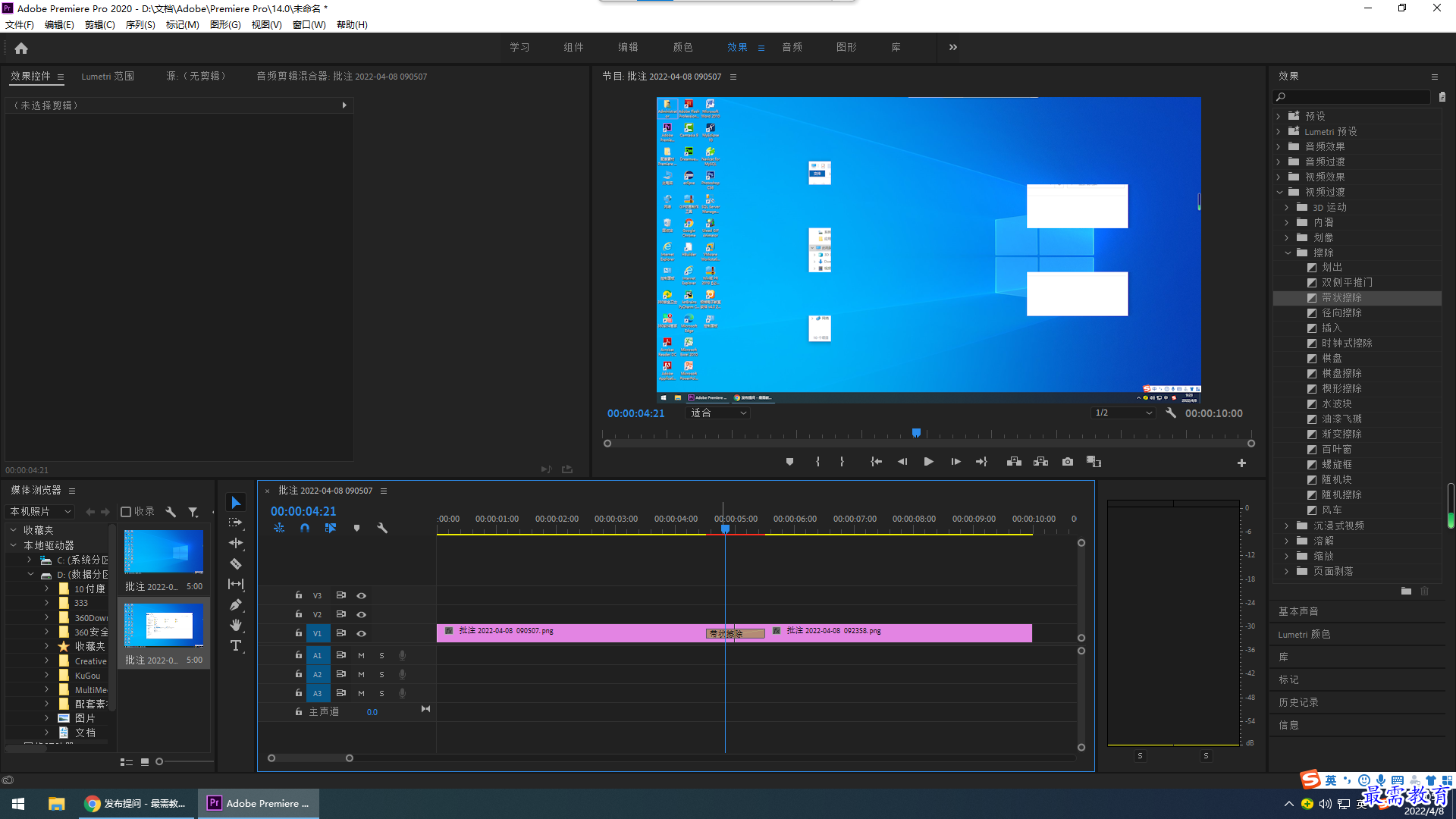The height and width of the screenshot is (819, 1456).
Task: Open media browser filter funnel icon
Action: pos(193,512)
